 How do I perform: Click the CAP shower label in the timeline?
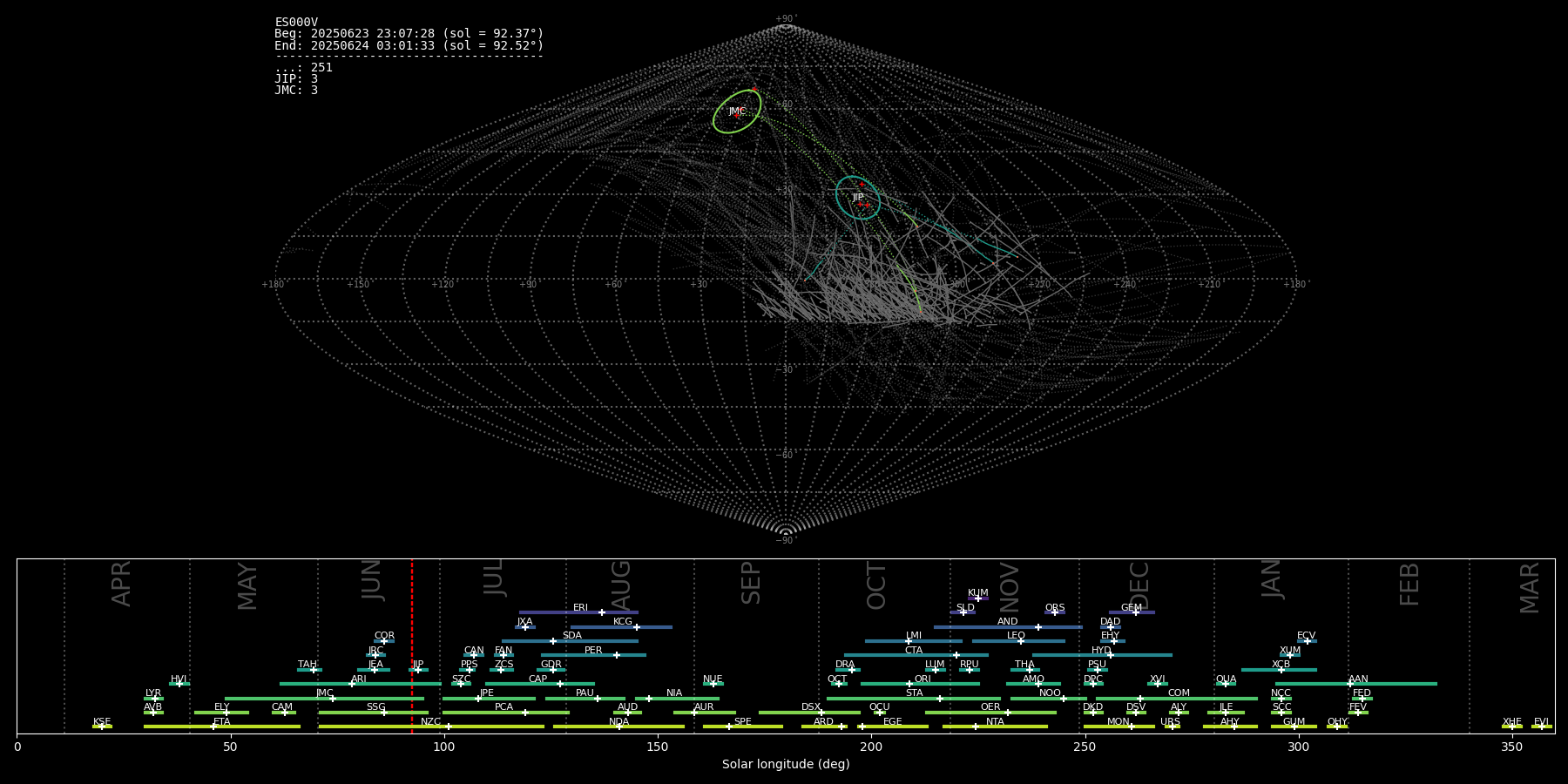[537, 679]
